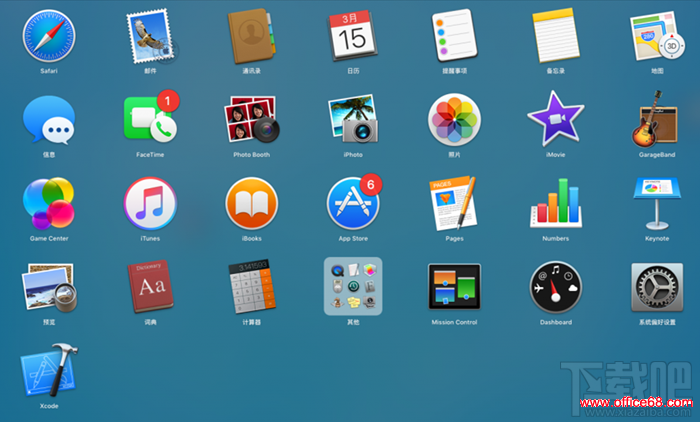Click the 'GarageBand' label text
Viewport: 700px width, 422px height.
tap(657, 155)
